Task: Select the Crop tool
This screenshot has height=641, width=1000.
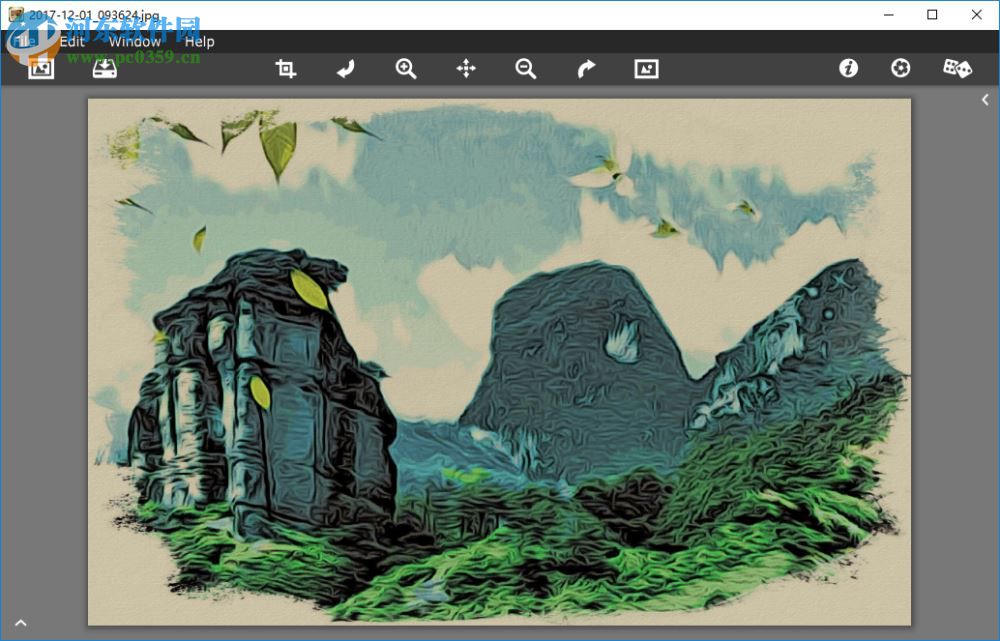Action: click(285, 68)
